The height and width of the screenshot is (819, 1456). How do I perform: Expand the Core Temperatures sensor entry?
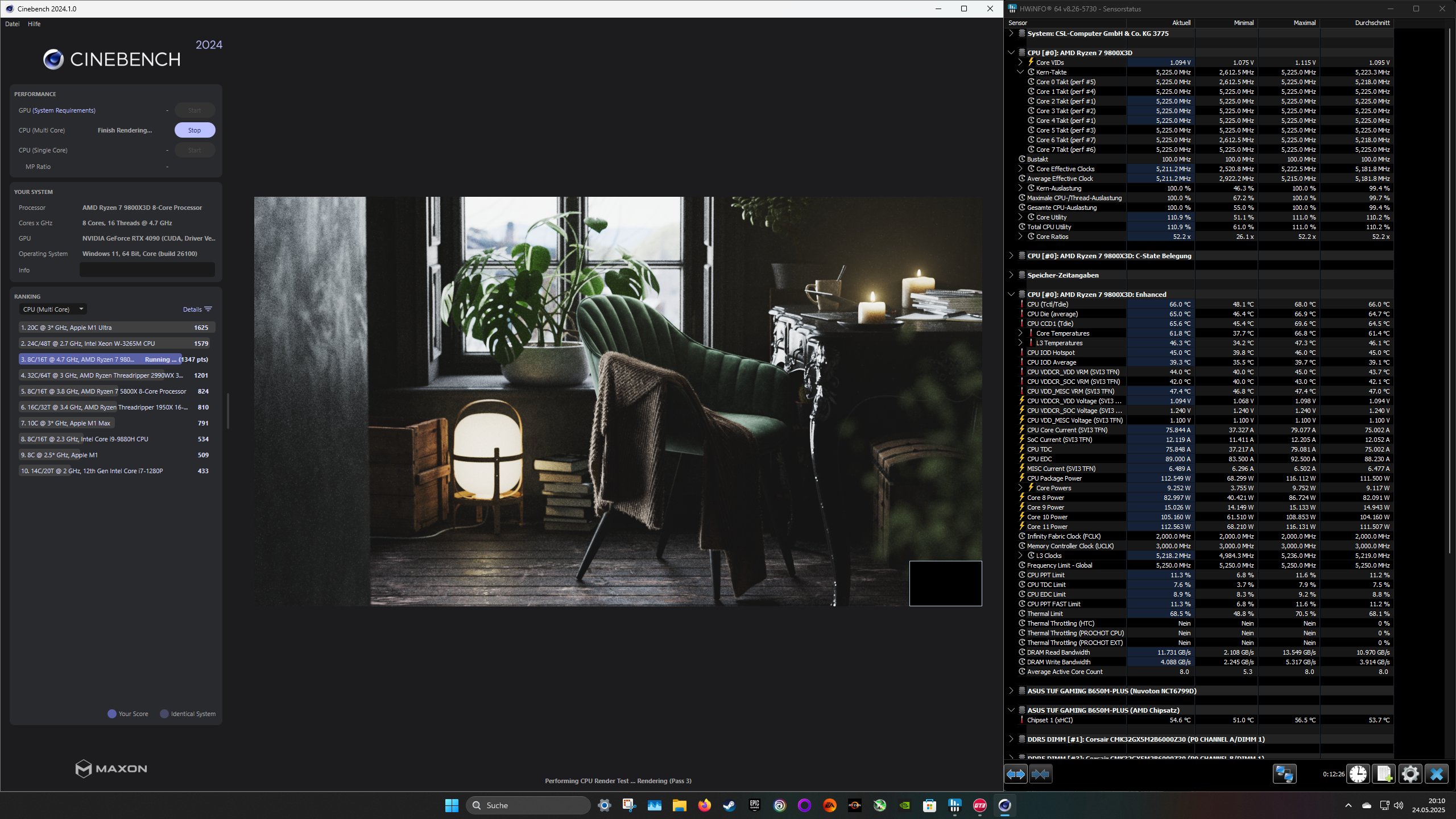coord(1020,333)
